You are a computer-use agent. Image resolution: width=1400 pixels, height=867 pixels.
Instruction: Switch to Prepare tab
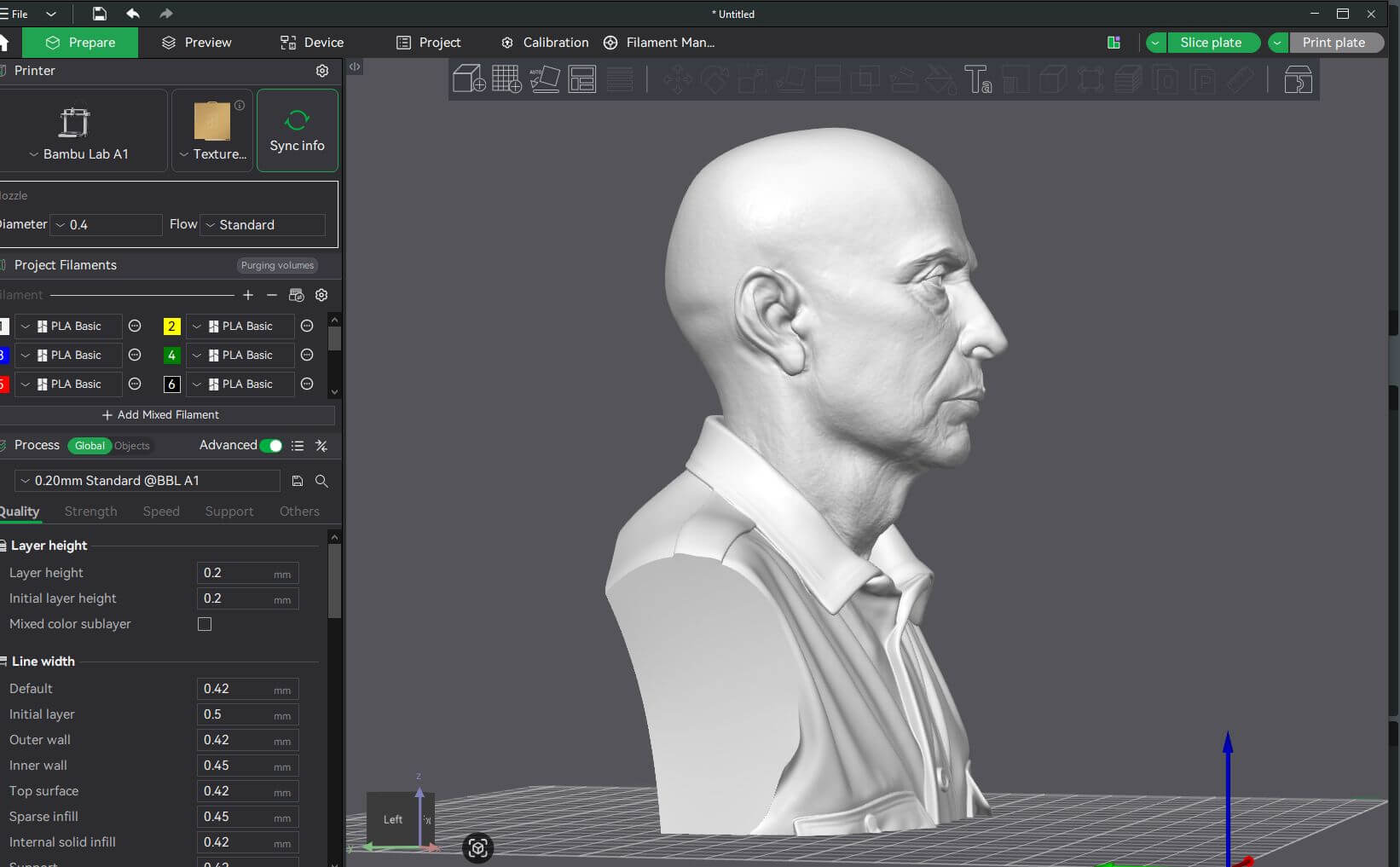pos(80,43)
